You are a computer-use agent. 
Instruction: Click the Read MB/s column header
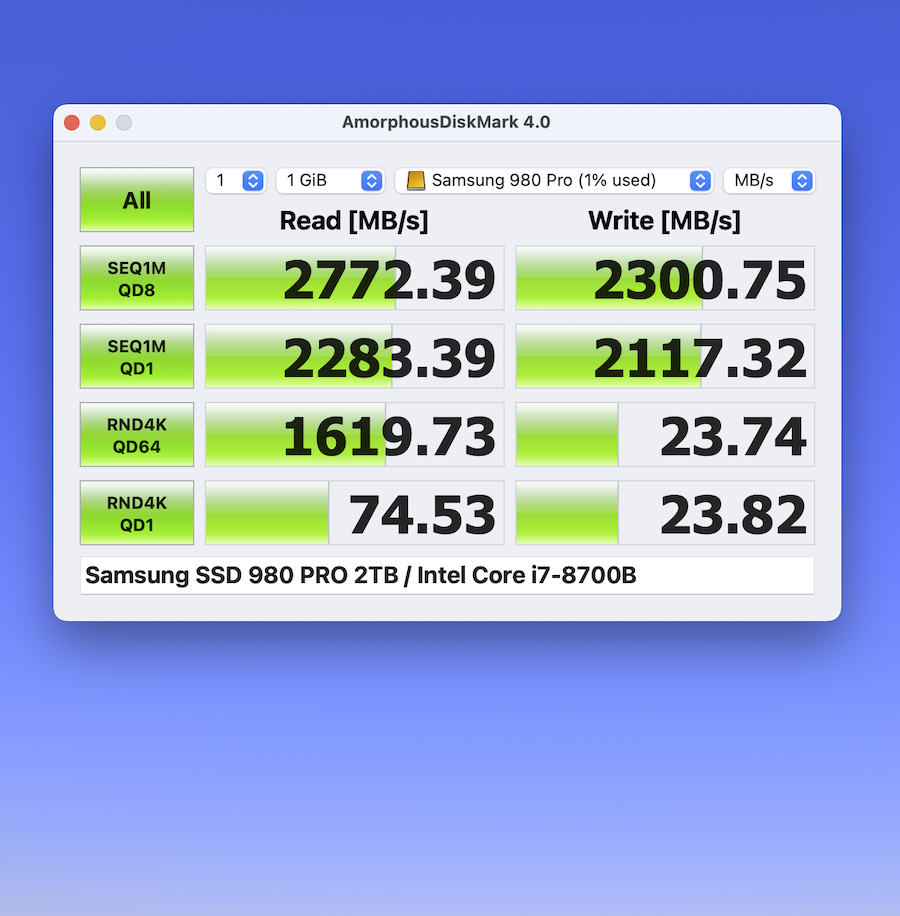tap(354, 221)
